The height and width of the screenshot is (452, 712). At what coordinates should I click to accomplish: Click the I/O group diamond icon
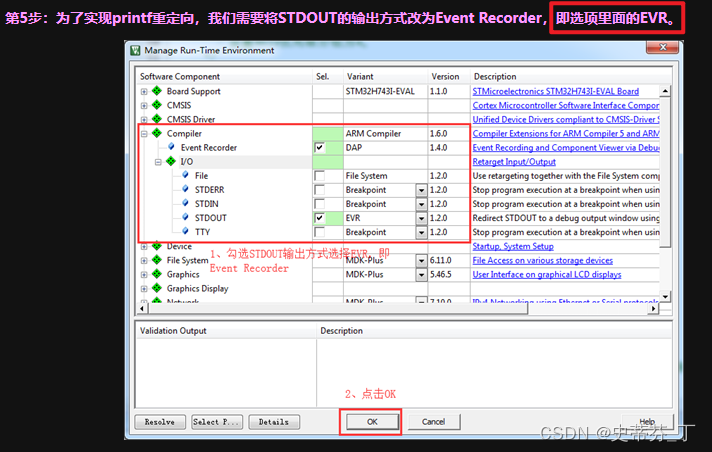(x=171, y=161)
